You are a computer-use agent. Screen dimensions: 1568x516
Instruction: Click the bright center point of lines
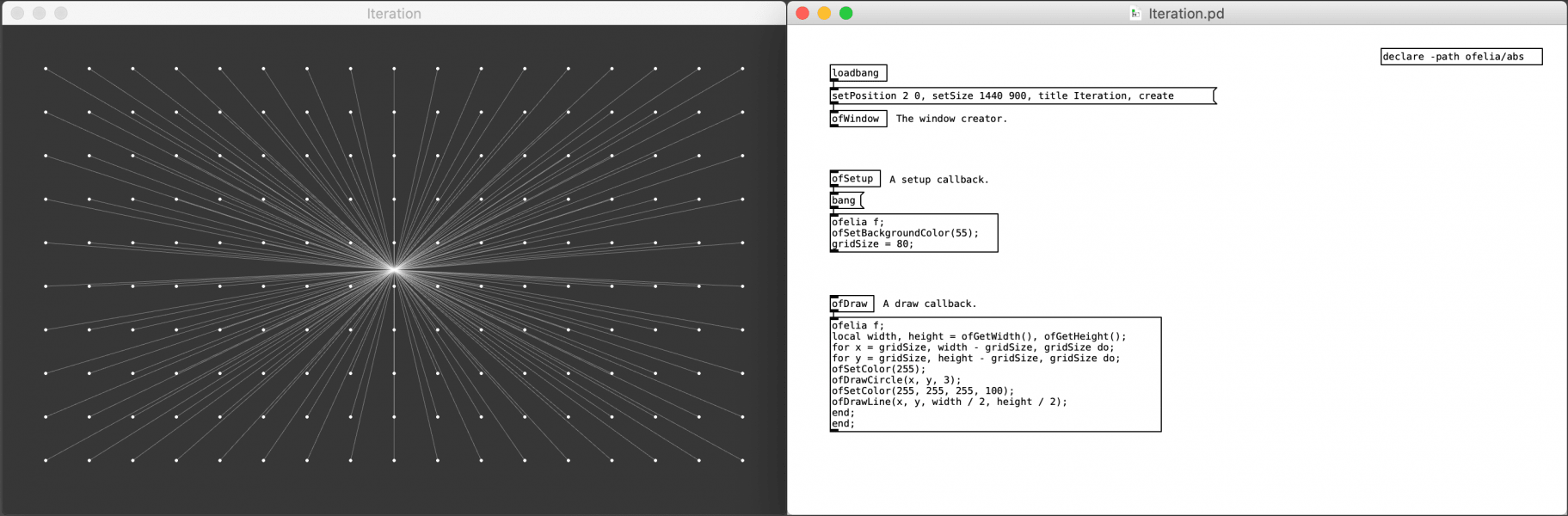coord(394,270)
